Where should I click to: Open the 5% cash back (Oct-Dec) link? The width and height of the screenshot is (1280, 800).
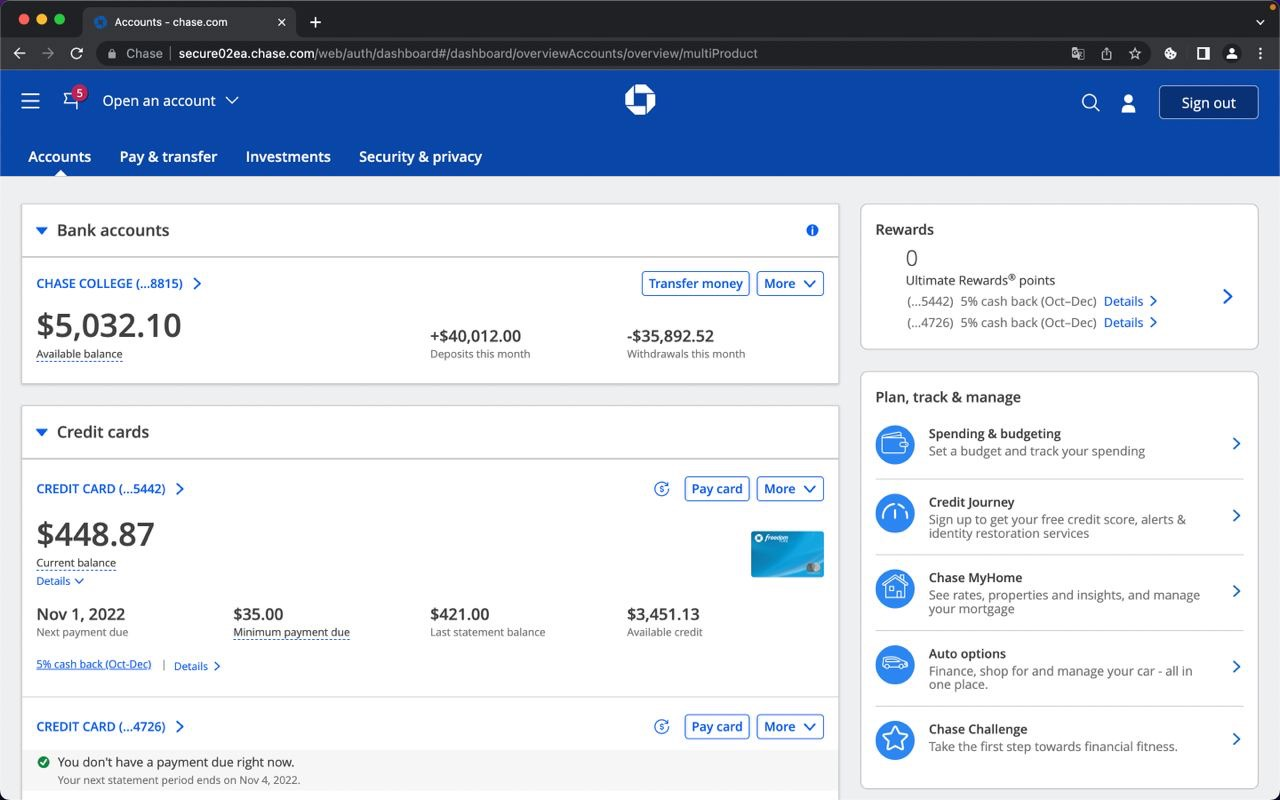coord(94,664)
